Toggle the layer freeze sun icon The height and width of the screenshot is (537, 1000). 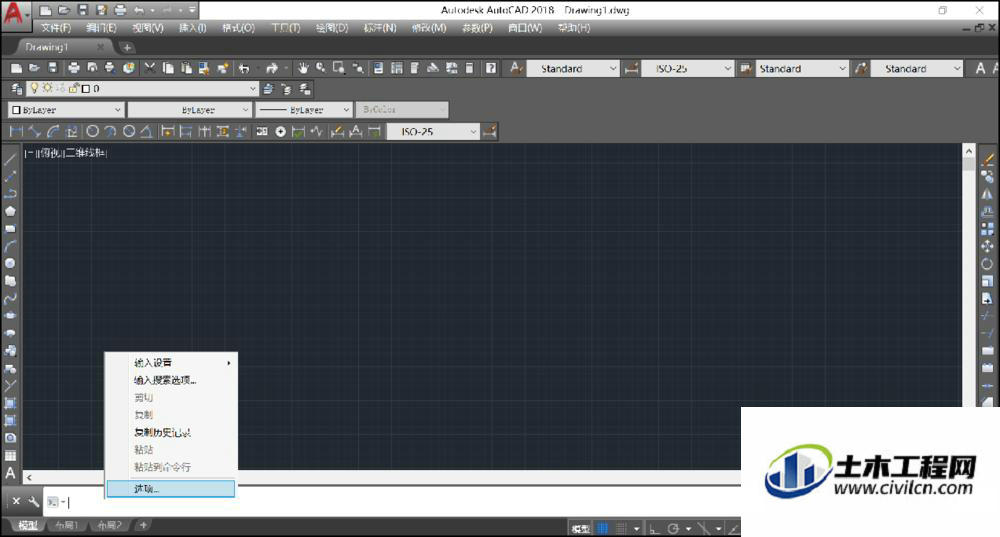pos(47,89)
